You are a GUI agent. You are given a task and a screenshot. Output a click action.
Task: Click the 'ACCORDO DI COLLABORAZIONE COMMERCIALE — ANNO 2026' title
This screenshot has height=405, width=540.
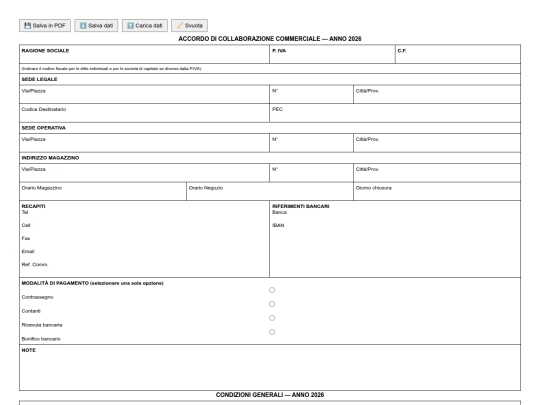click(x=270, y=39)
